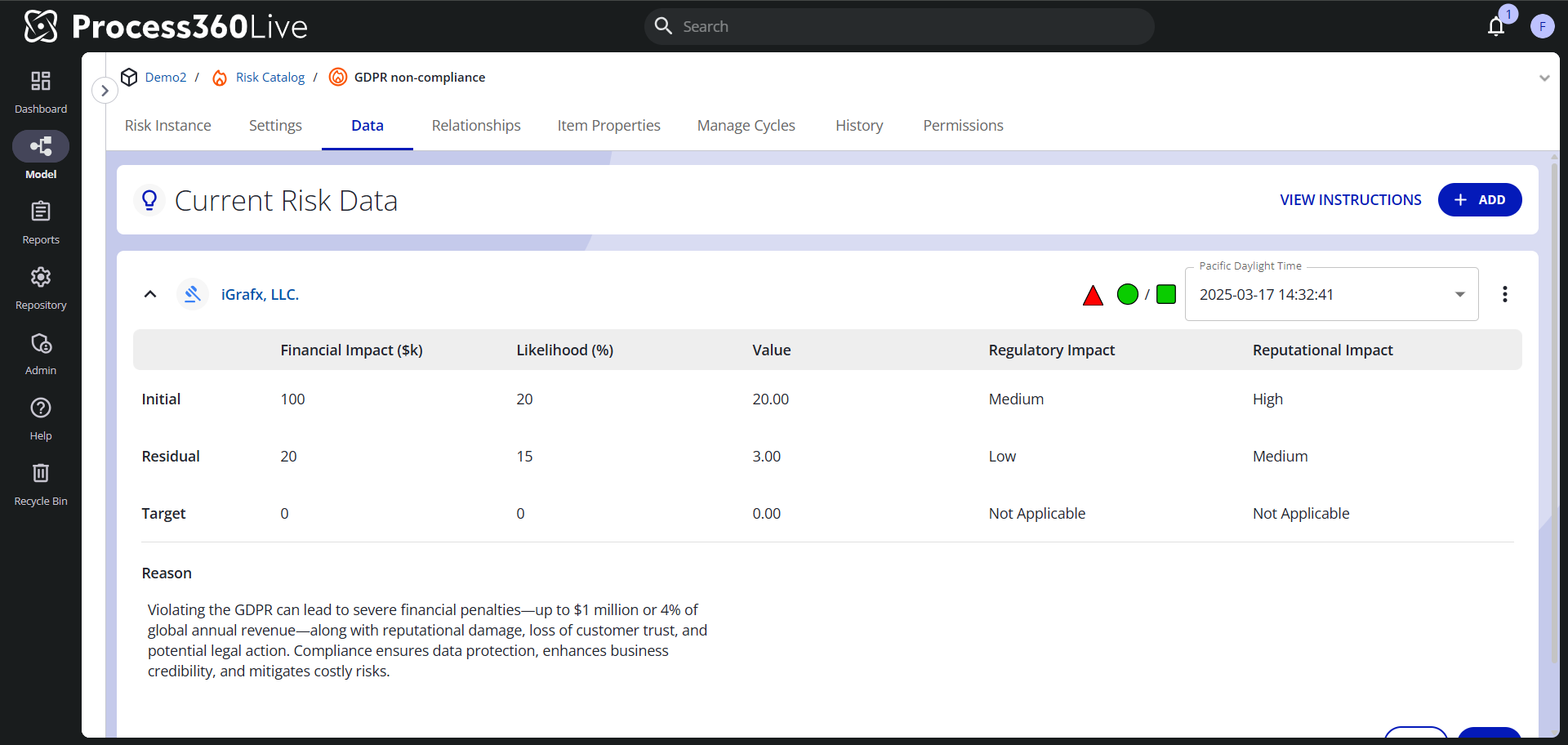Screen dimensions: 1568x745
Task: Open the Admin section icon
Action: (41, 353)
